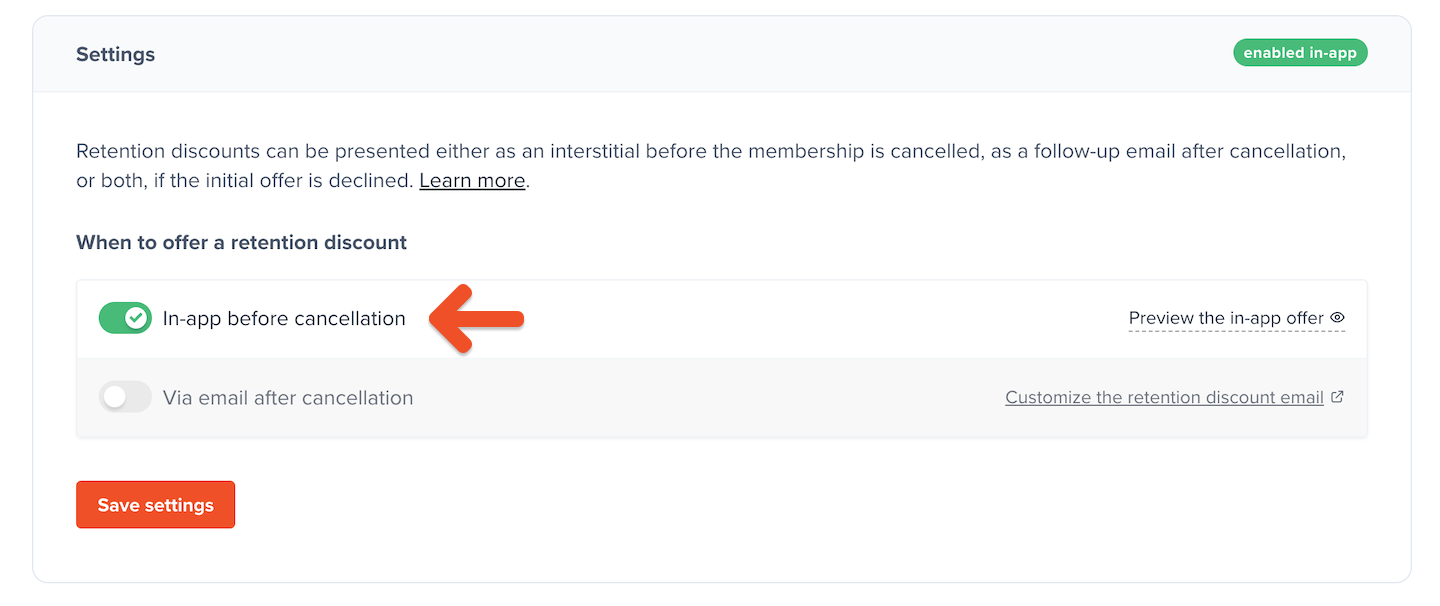Image resolution: width=1440 pixels, height=606 pixels.
Task: Enable the "Via email after cancellation" toggle
Action: [125, 396]
